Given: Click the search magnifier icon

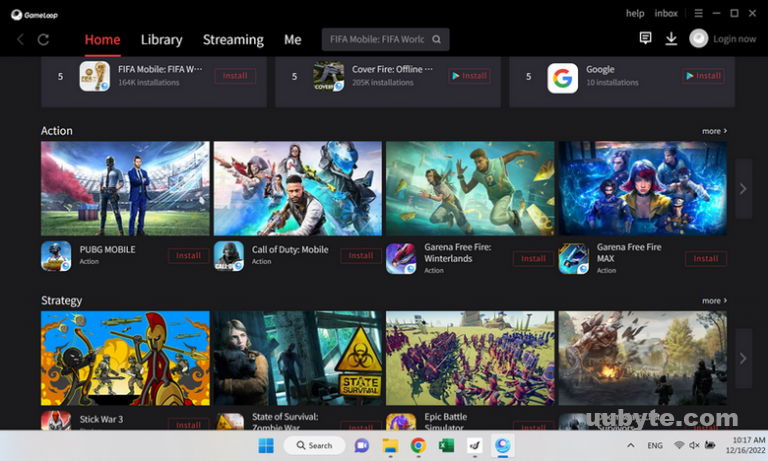Looking at the screenshot, I should [x=436, y=39].
